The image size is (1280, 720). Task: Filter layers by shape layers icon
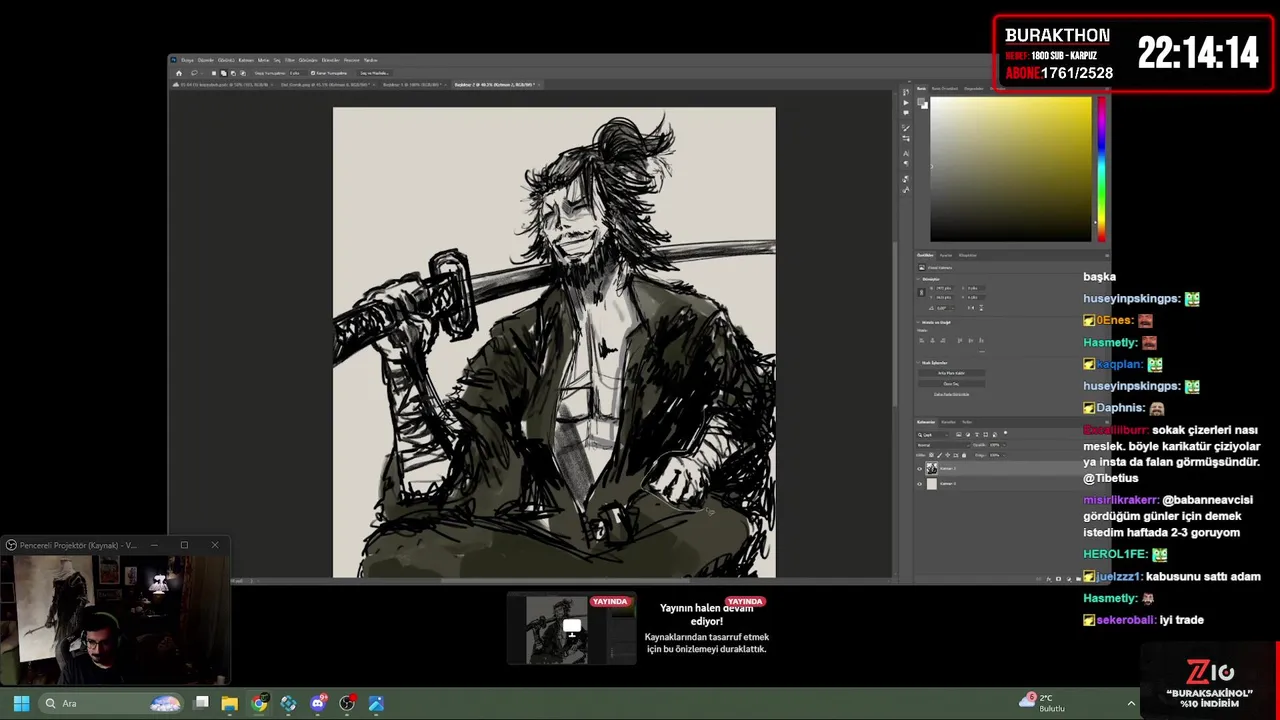click(986, 435)
